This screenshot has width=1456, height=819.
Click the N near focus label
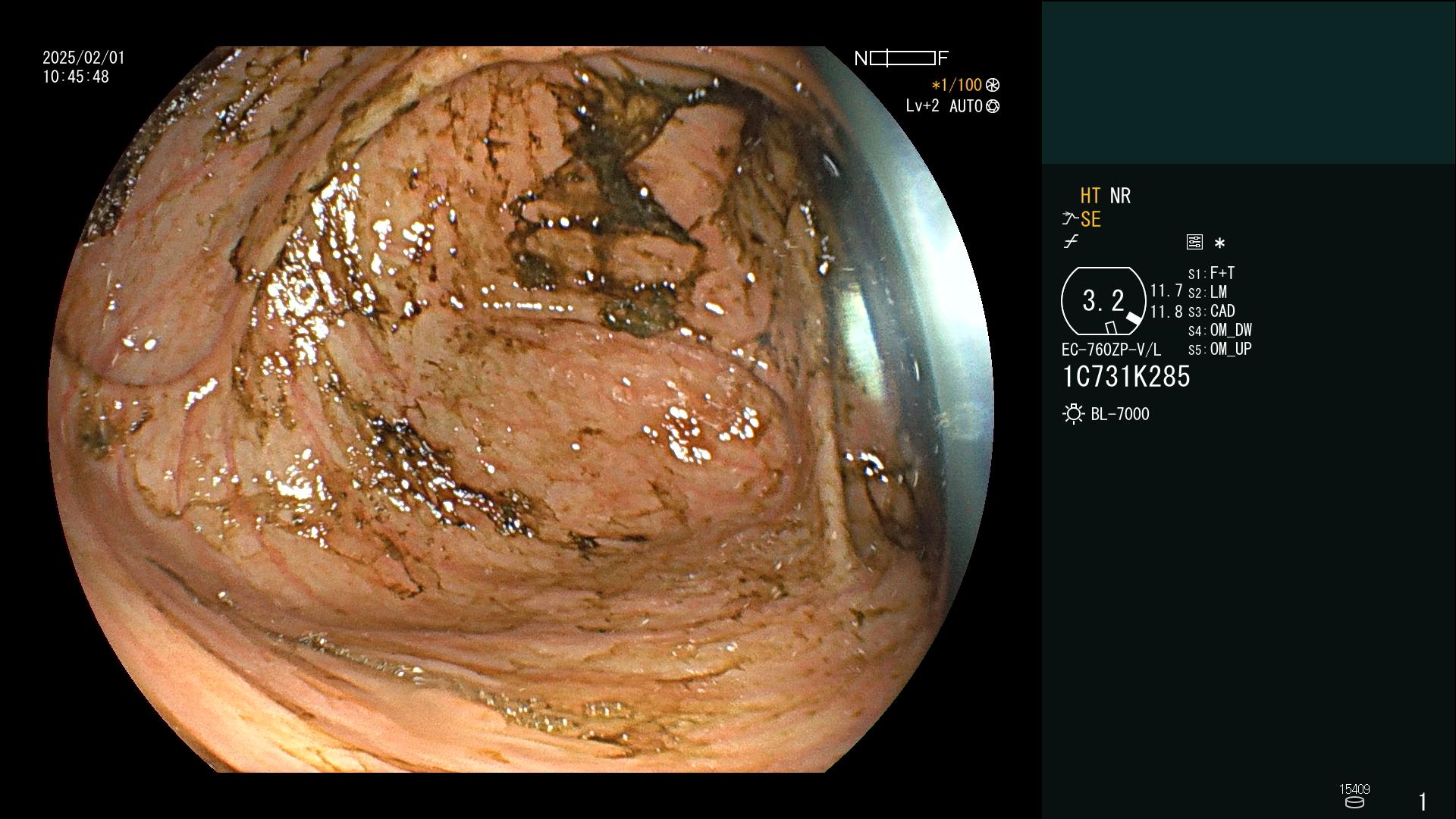coord(861,58)
